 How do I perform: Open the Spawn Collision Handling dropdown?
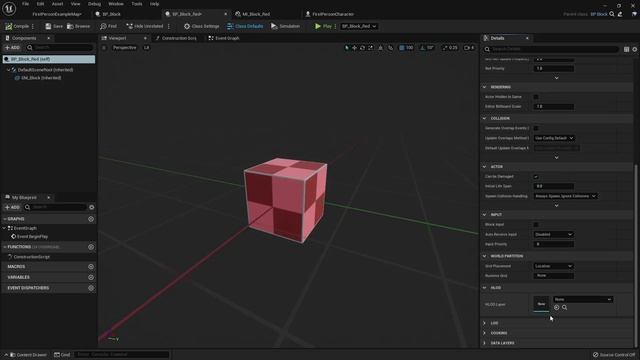[565, 196]
